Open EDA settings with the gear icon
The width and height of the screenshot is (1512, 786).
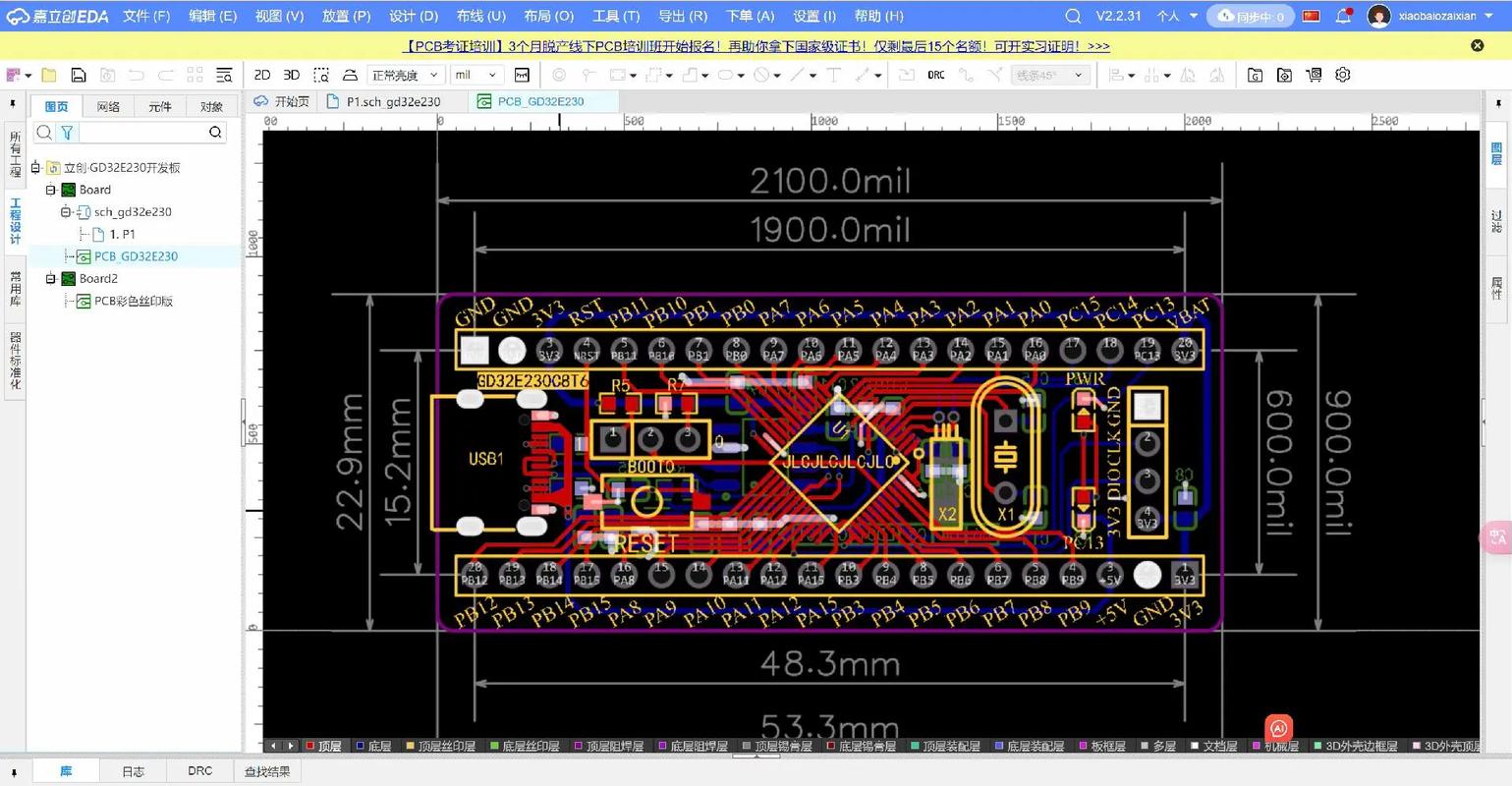coord(1343,75)
